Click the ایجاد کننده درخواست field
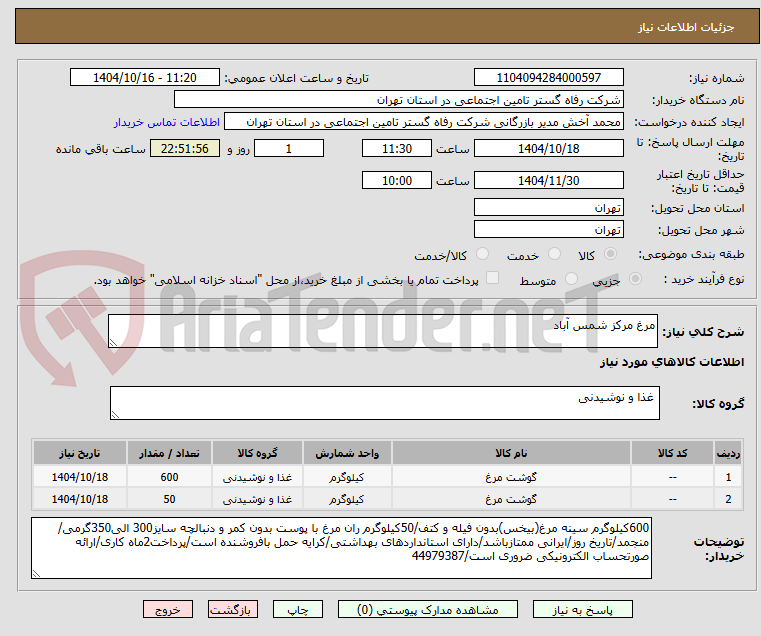 (423, 122)
